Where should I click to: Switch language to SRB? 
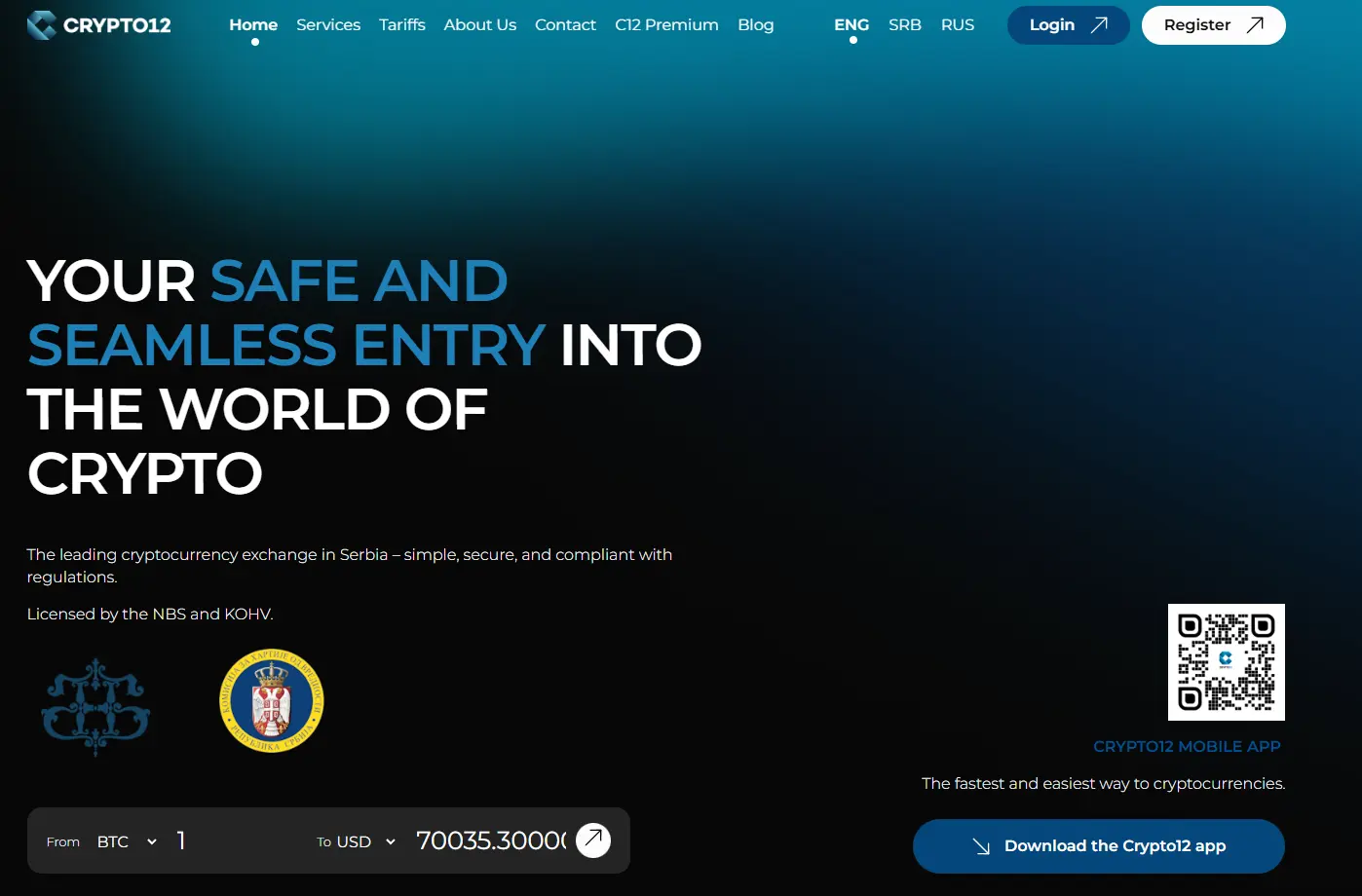coord(904,25)
